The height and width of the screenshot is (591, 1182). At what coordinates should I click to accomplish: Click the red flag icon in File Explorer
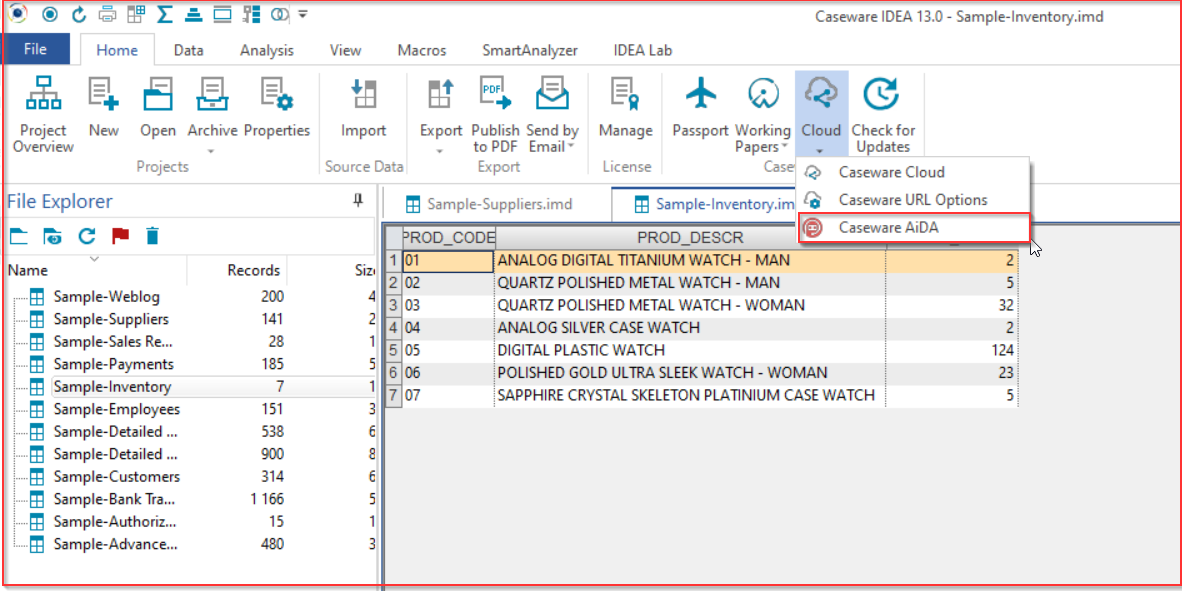point(120,236)
